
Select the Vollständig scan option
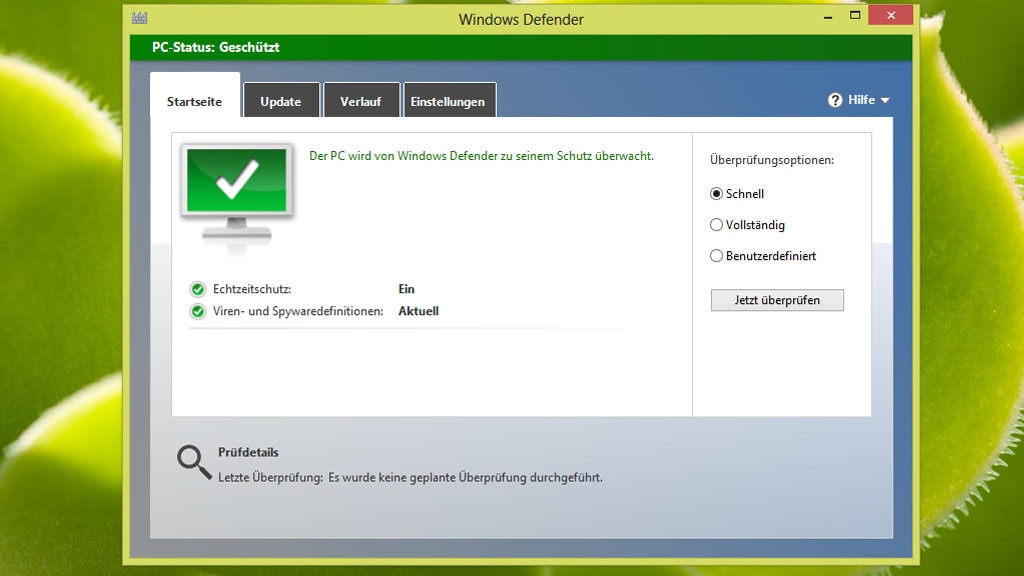pyautogui.click(x=716, y=225)
